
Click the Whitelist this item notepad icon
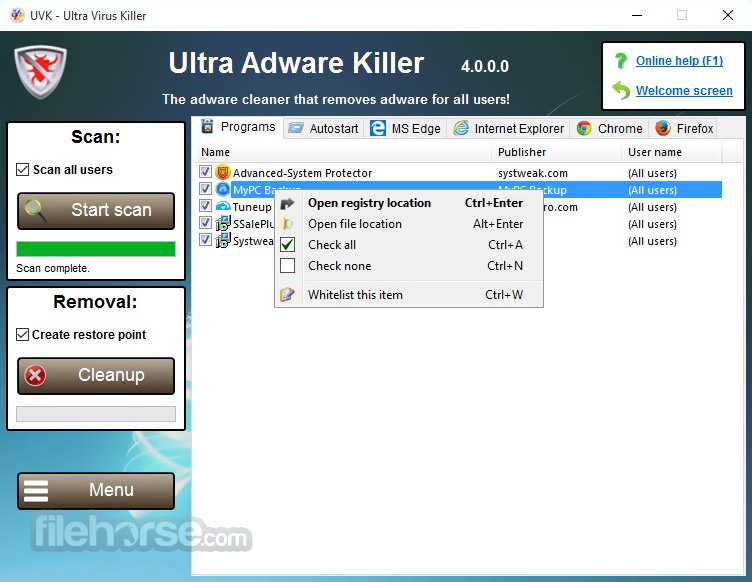(x=287, y=294)
